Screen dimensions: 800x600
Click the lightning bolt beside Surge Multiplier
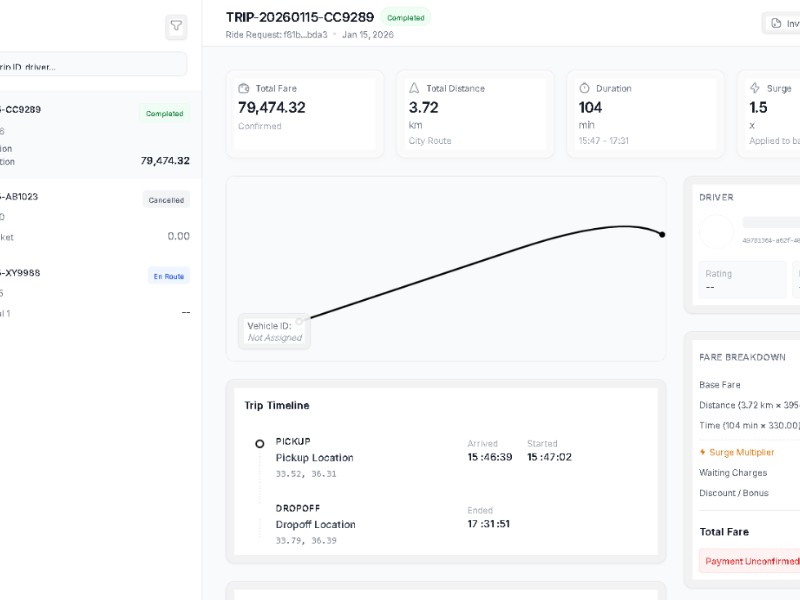click(702, 452)
